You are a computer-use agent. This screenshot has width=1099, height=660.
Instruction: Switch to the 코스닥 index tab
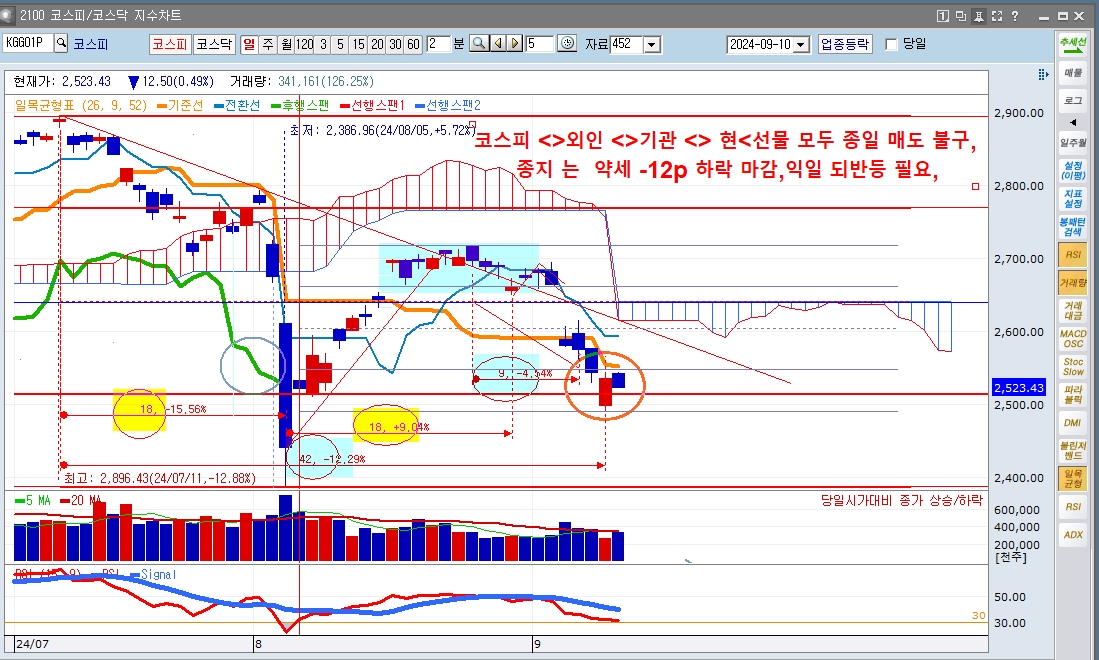213,44
